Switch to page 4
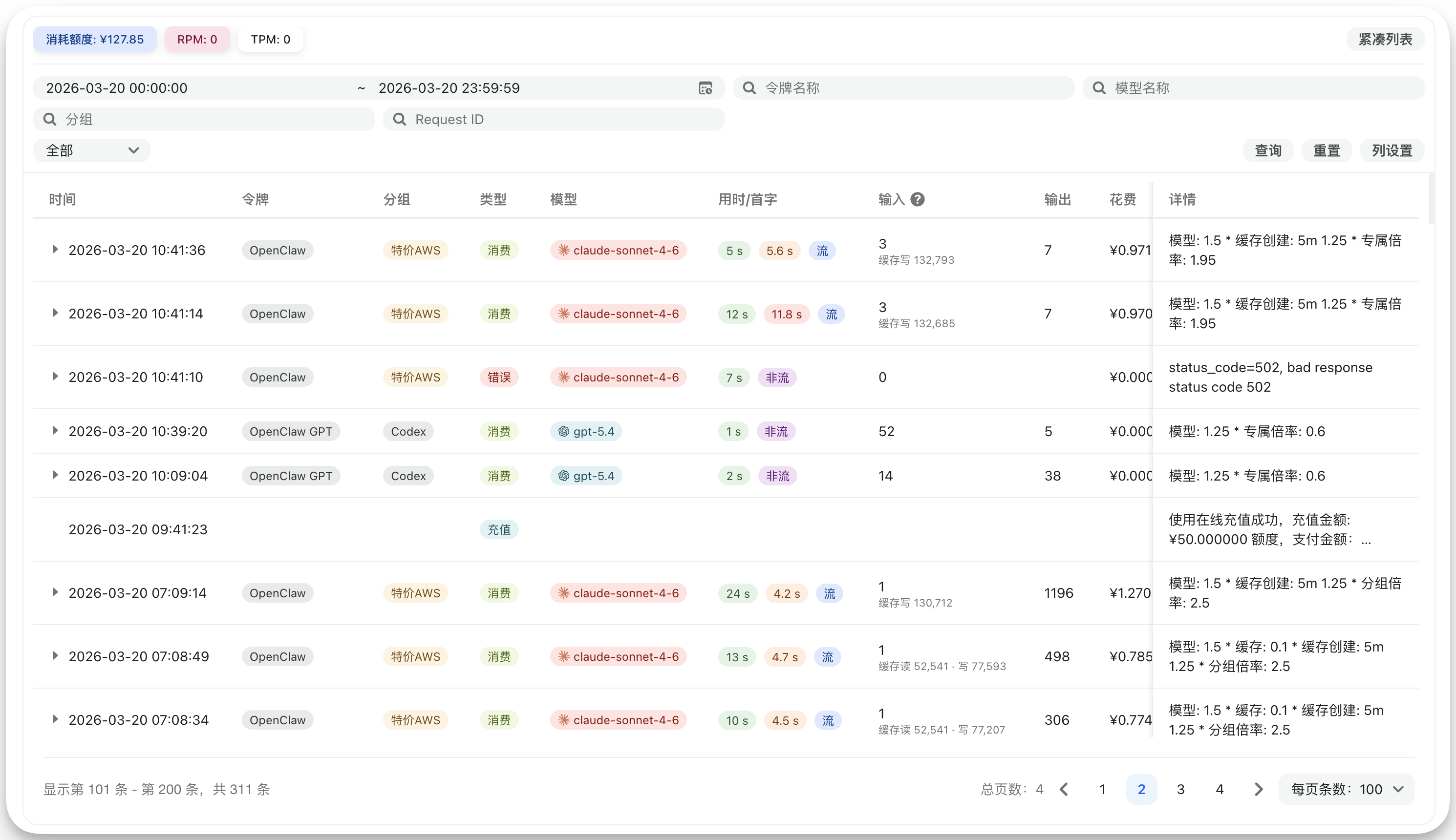 (x=1220, y=789)
